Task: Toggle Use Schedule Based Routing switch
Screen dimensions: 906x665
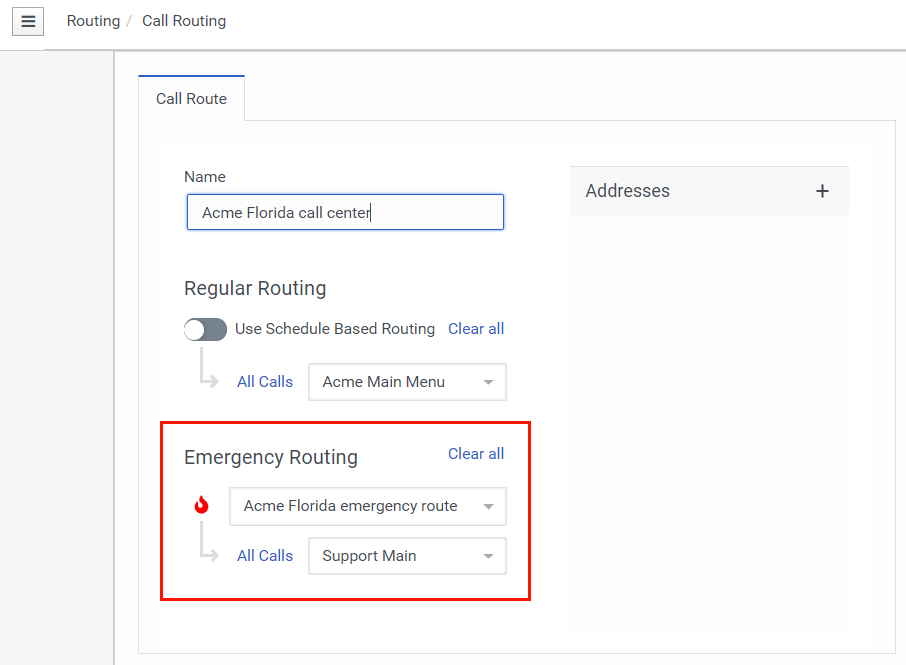Action: [206, 329]
